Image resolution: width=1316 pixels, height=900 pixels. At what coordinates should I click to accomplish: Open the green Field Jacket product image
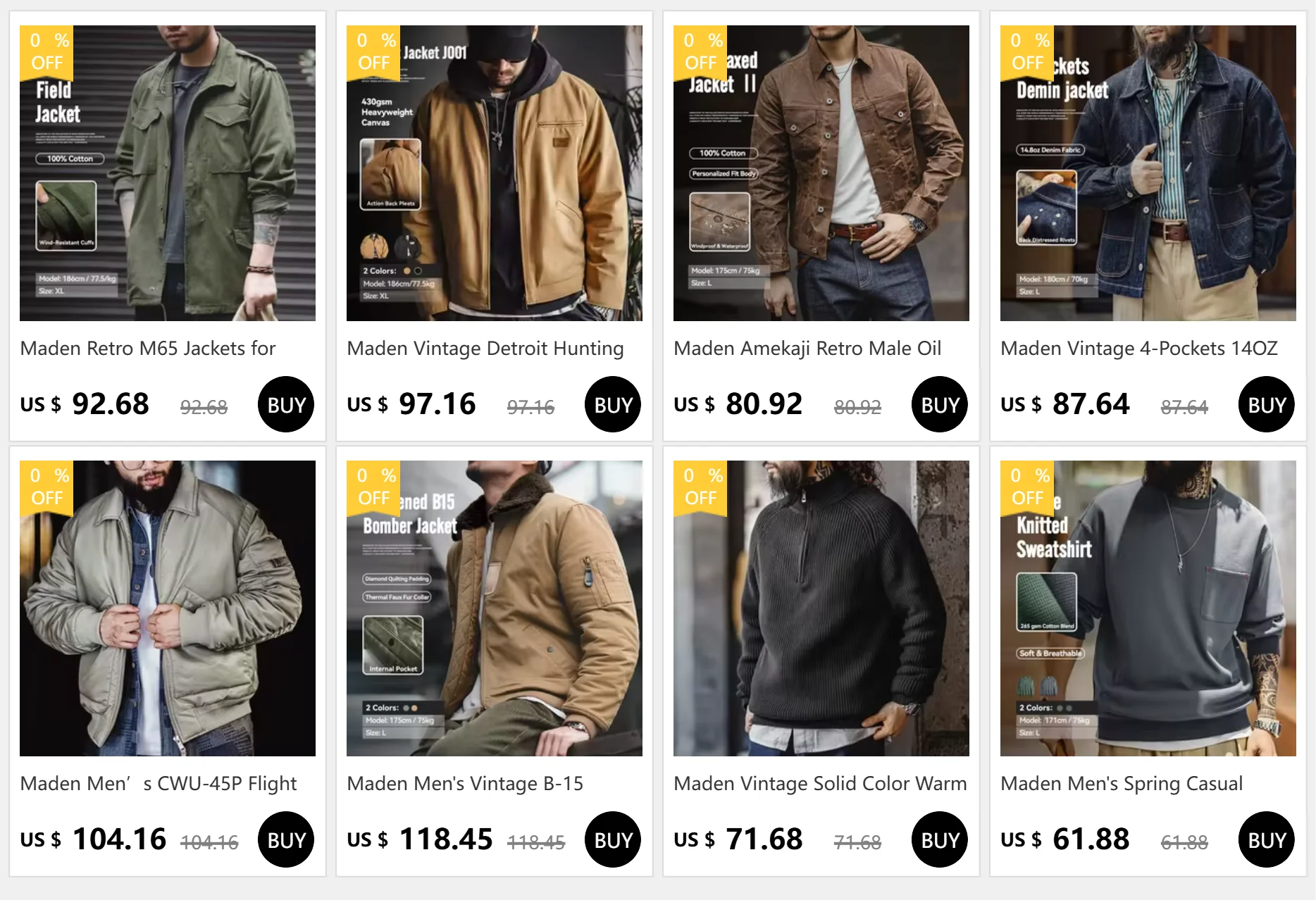pos(168,173)
